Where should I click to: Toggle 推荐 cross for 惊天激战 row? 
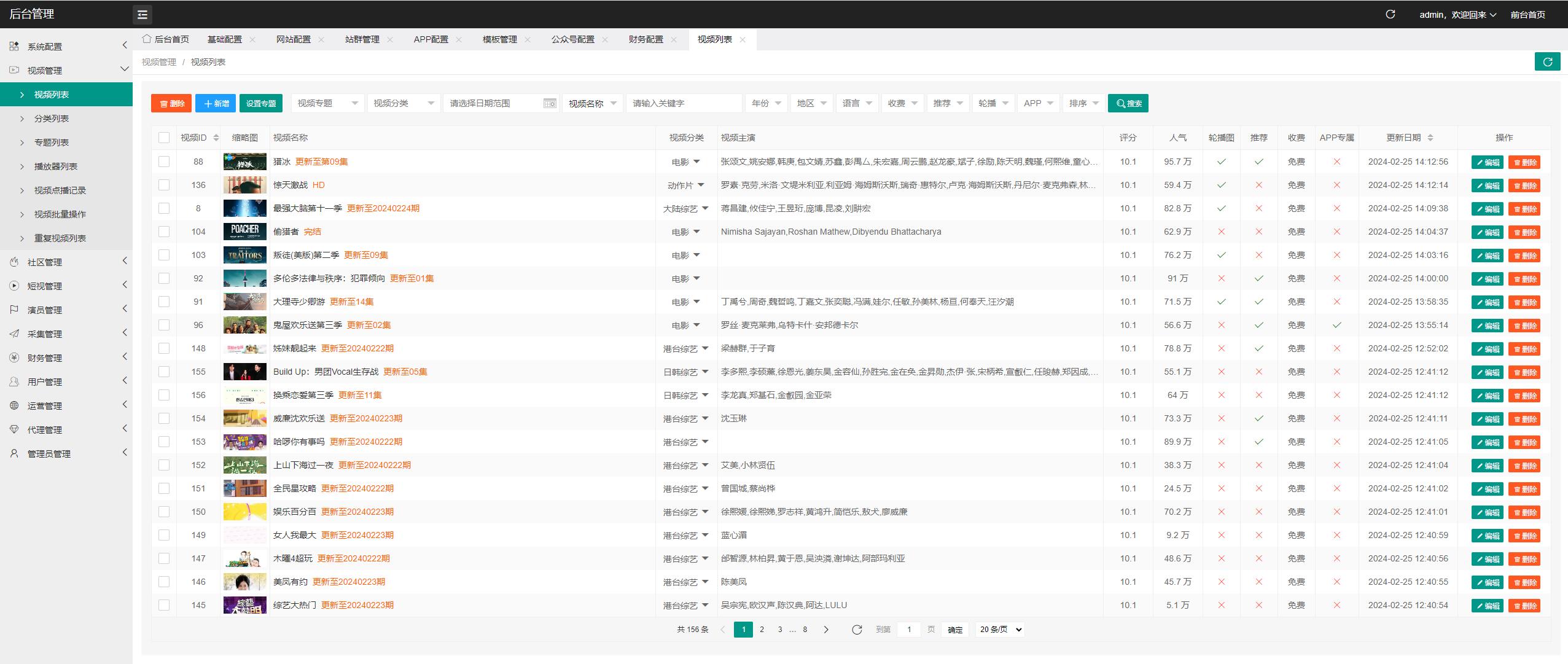click(x=1258, y=185)
